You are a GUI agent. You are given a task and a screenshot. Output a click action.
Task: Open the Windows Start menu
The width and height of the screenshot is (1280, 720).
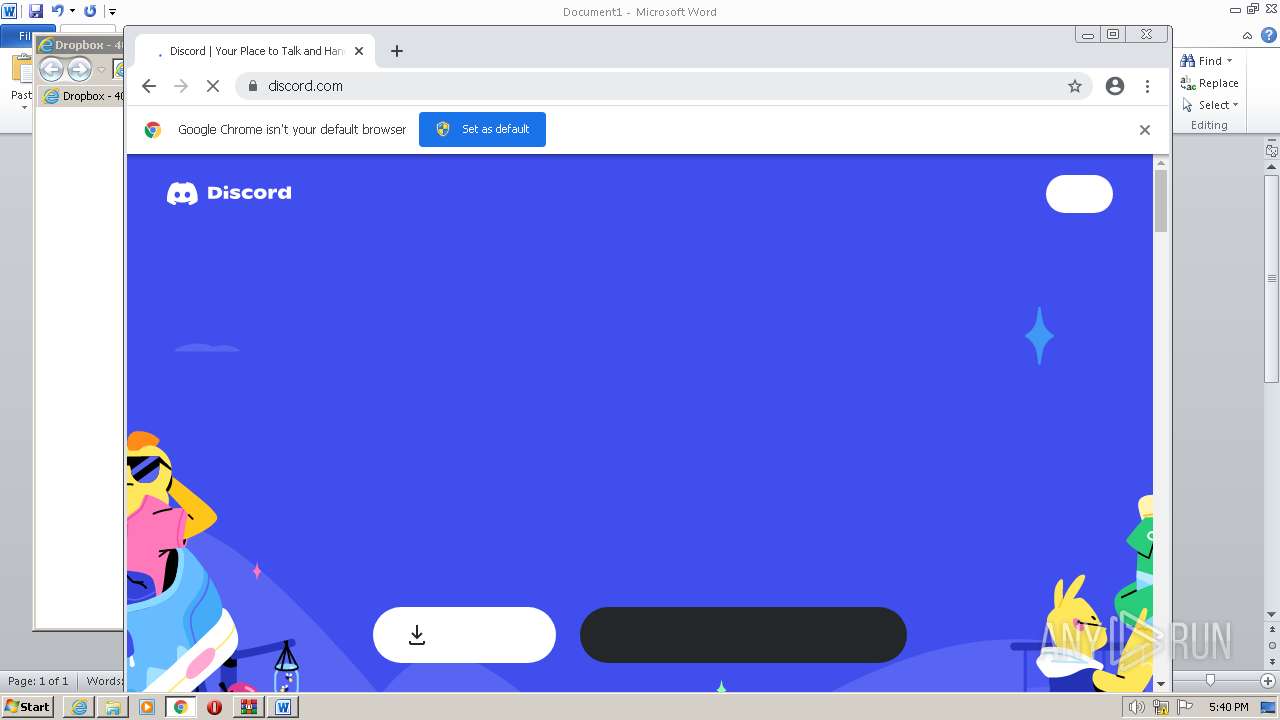pyautogui.click(x=27, y=706)
